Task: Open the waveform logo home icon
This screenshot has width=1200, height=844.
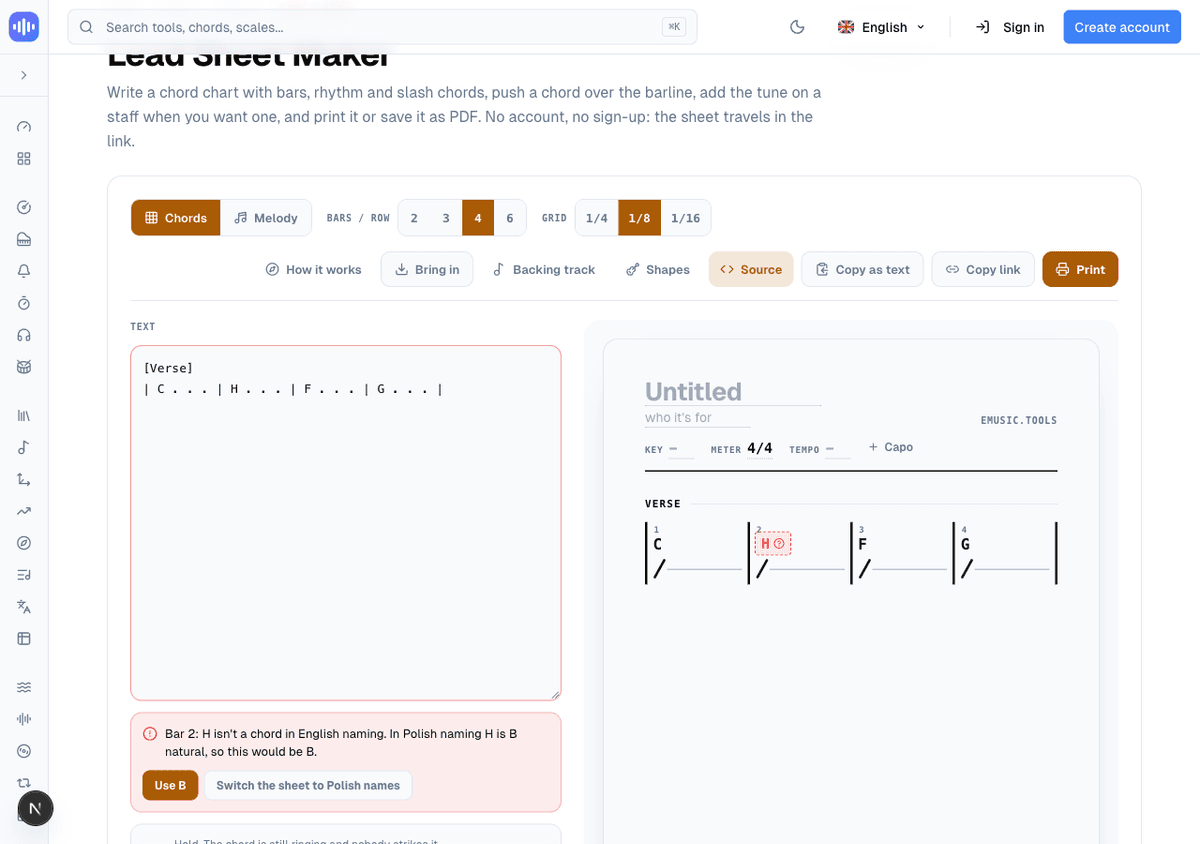Action: [x=23, y=27]
